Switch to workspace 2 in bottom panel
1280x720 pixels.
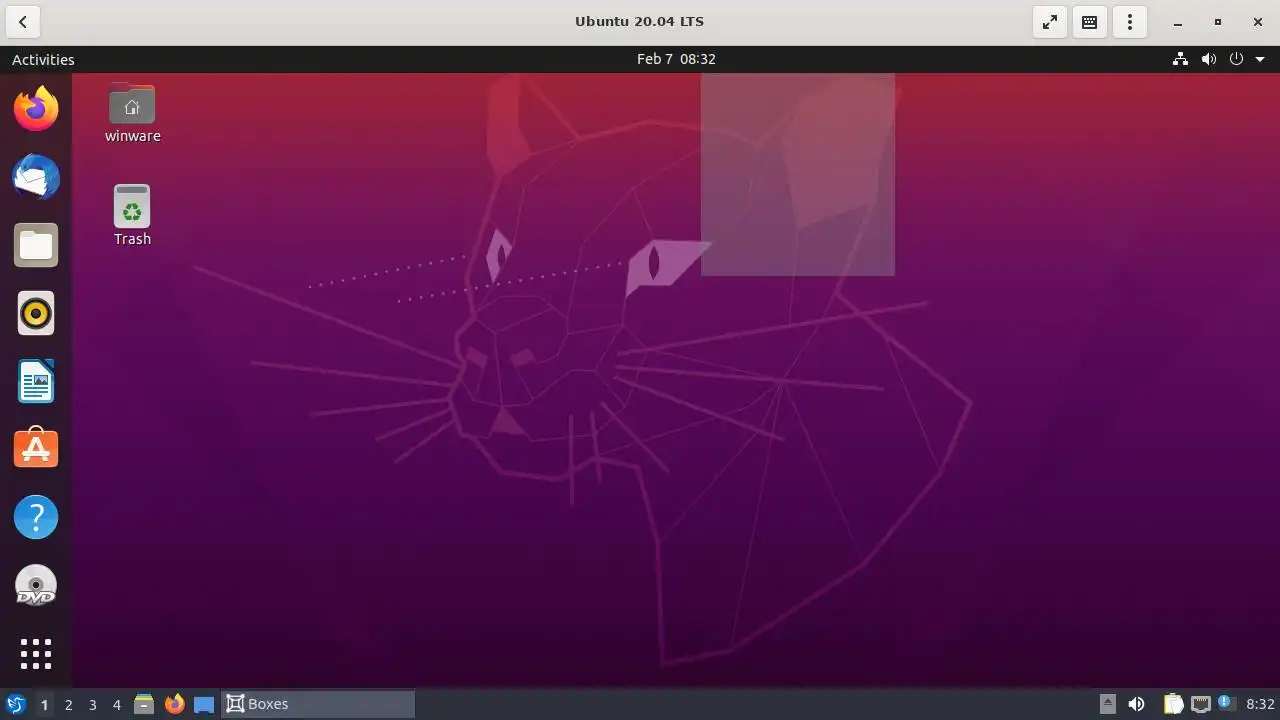click(68, 704)
